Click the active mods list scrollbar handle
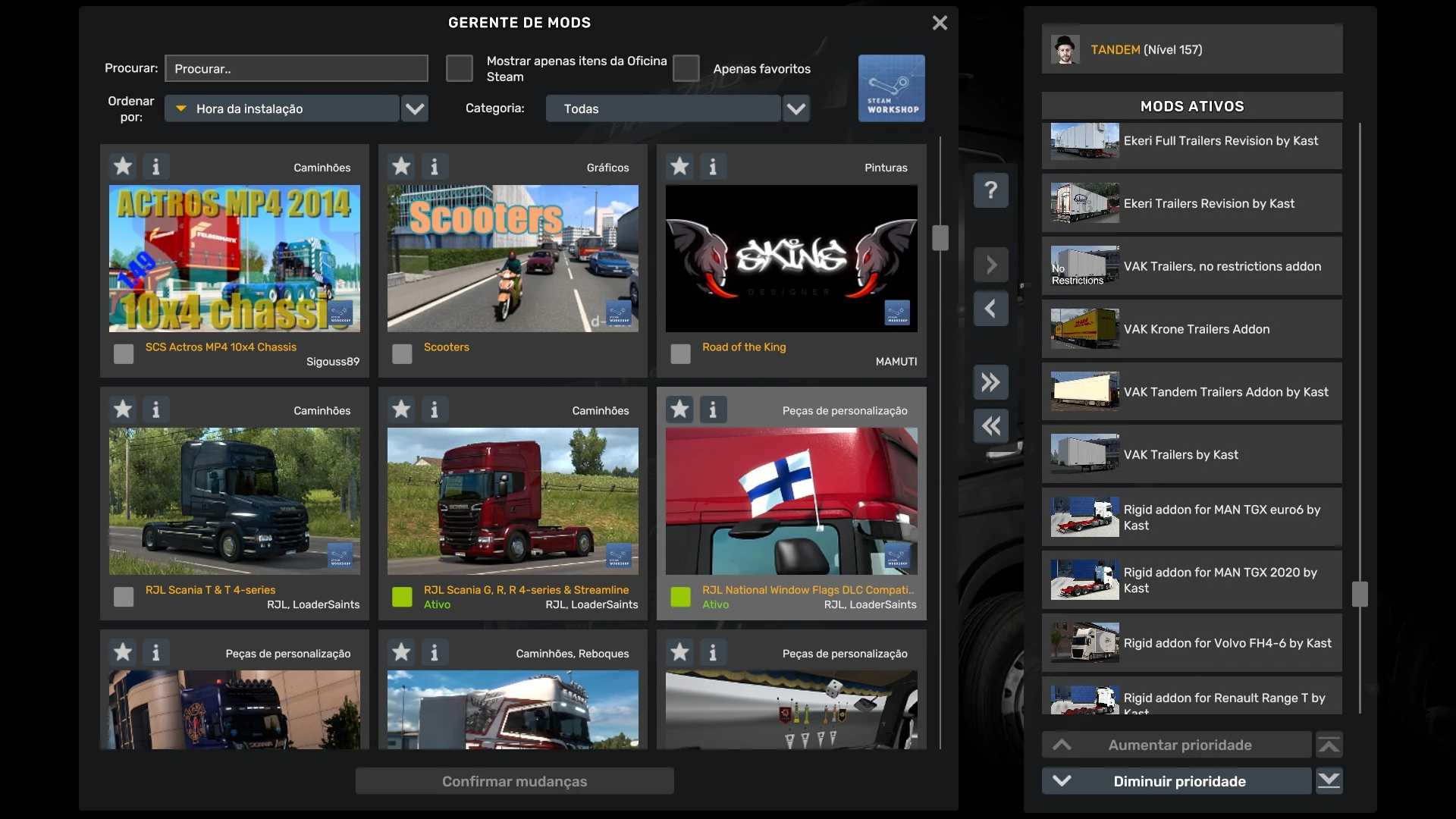The image size is (1456, 819). [x=1359, y=594]
